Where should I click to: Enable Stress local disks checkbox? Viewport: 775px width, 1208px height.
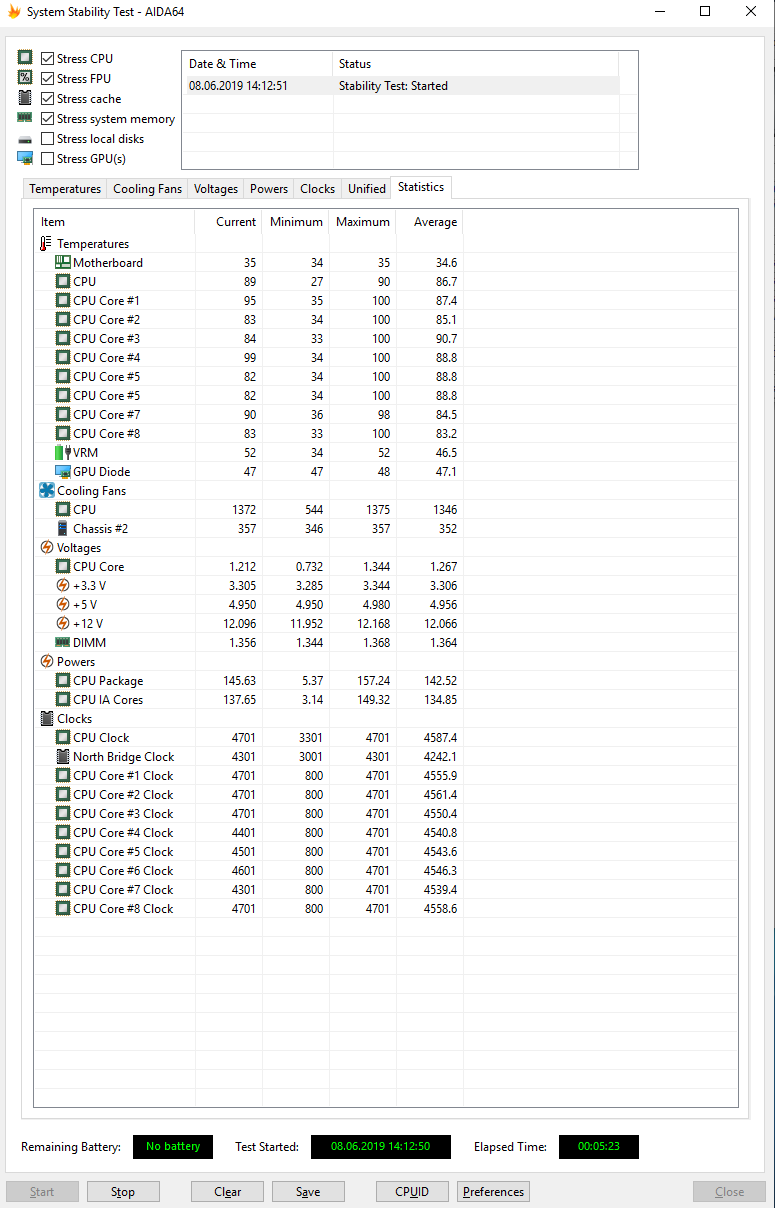[48, 139]
